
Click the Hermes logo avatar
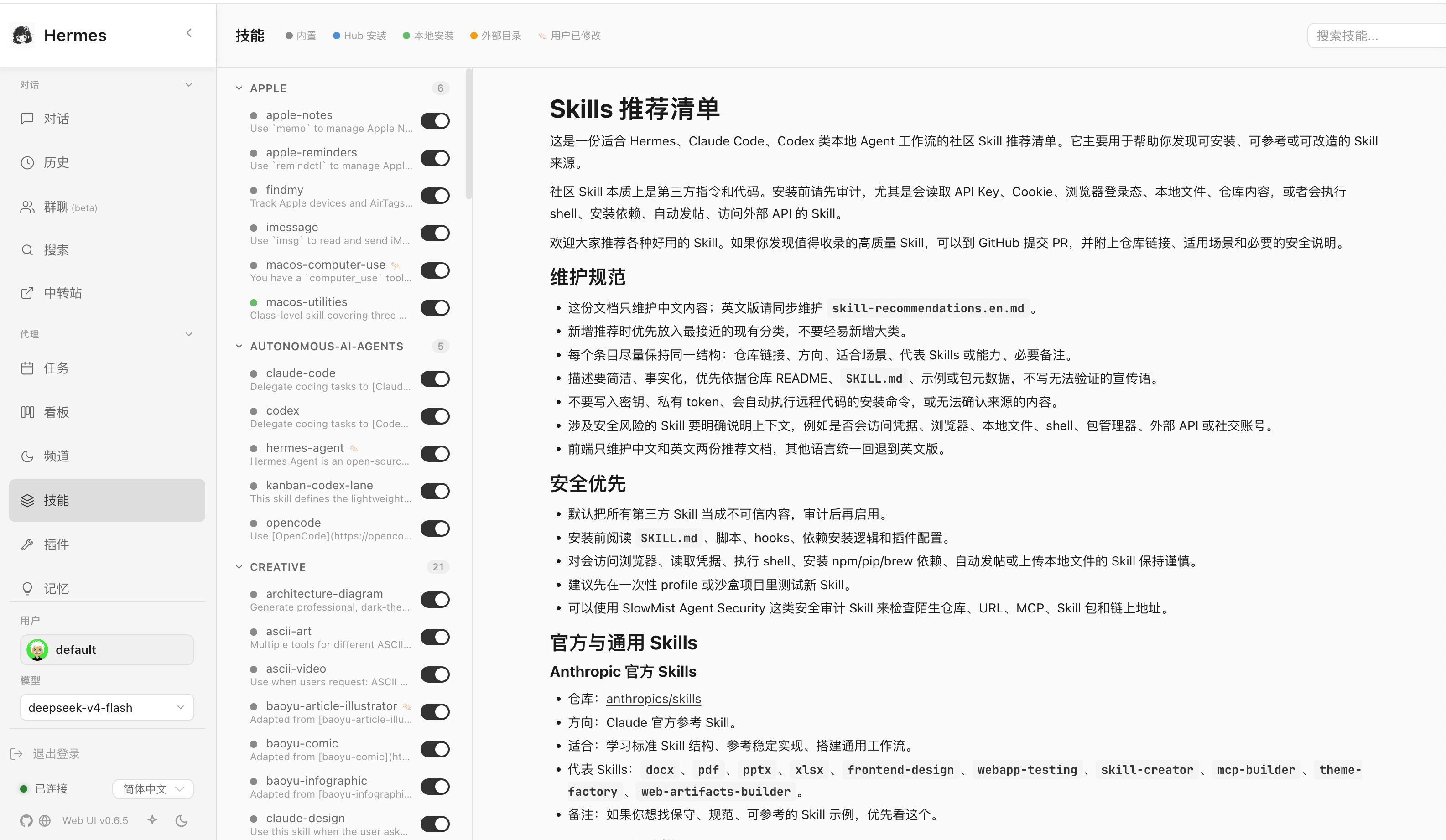tap(23, 36)
